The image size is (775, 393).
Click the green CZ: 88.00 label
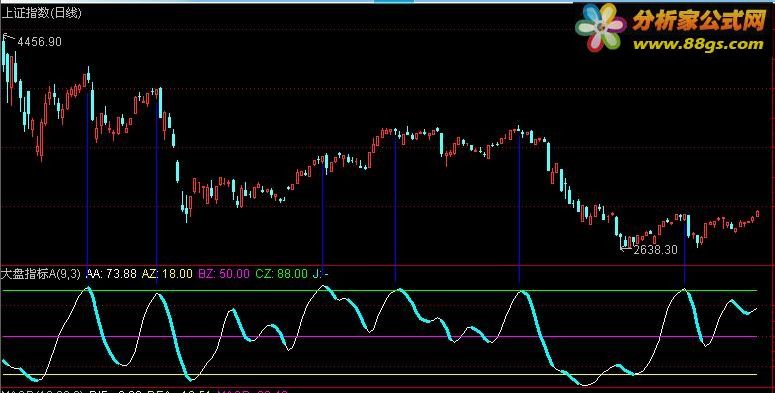point(281,274)
